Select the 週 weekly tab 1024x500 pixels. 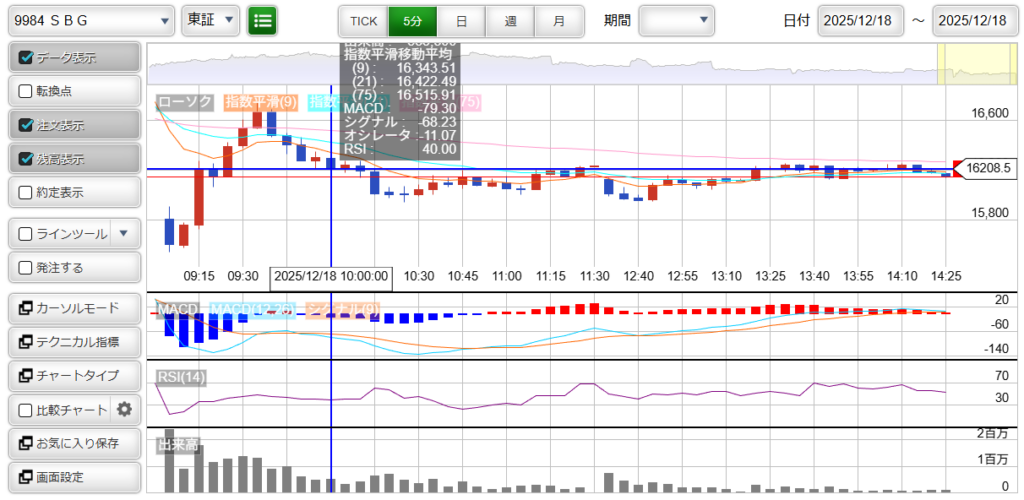510,20
